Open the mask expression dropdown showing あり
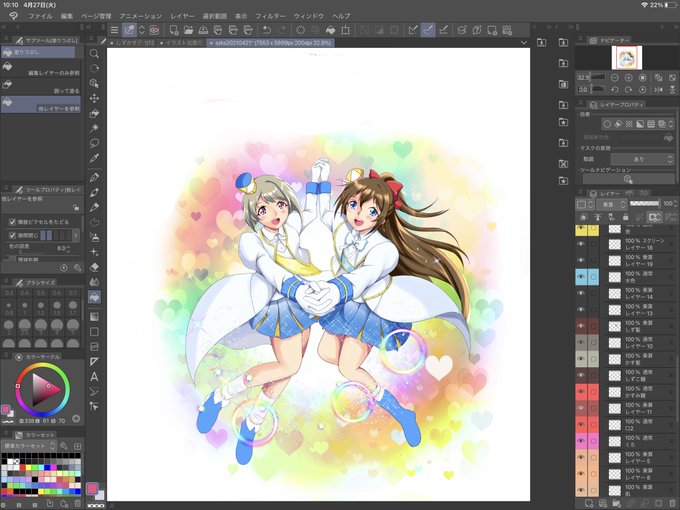 pos(641,159)
